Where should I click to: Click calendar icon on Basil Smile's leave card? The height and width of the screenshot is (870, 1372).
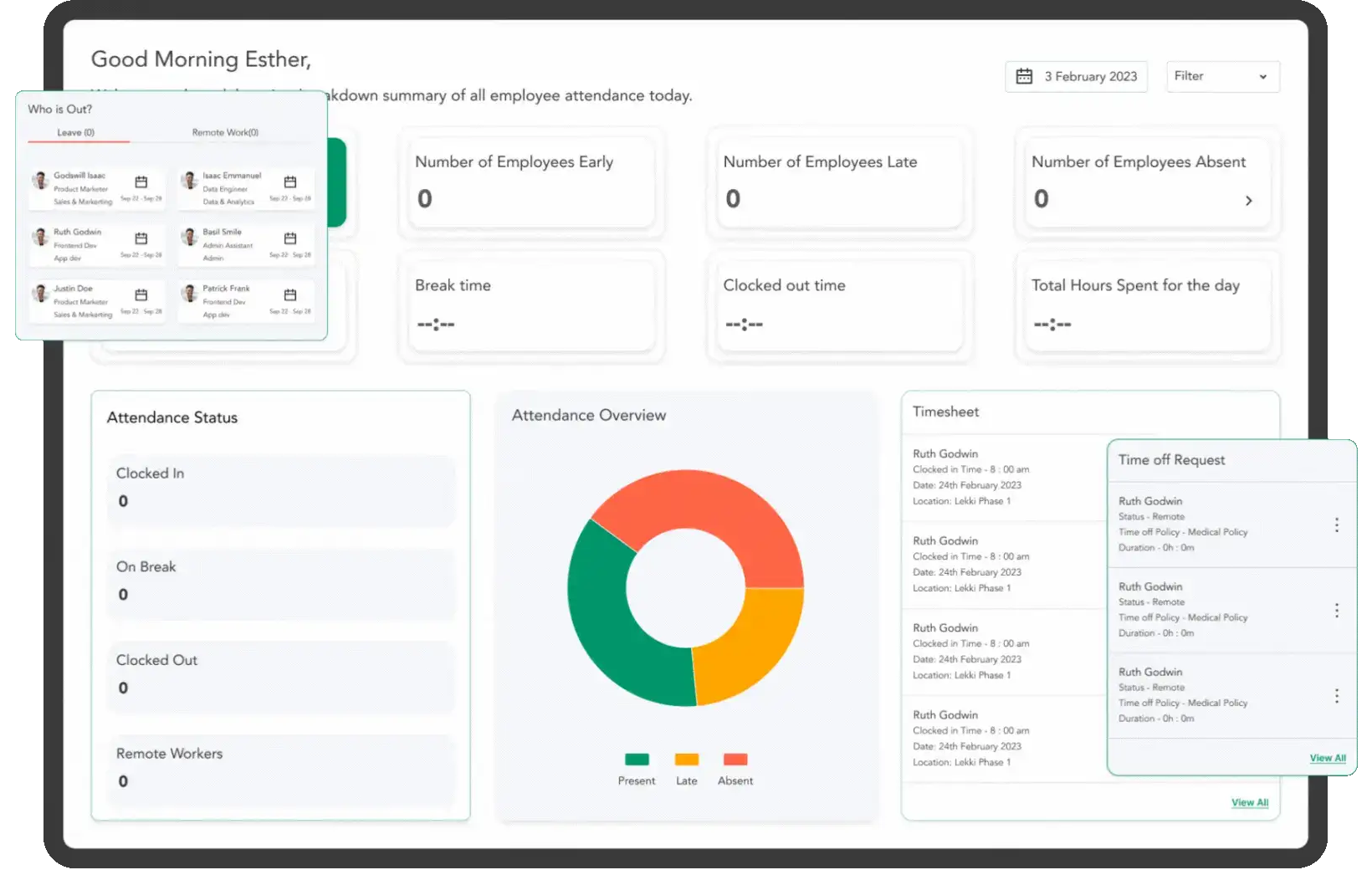(290, 238)
